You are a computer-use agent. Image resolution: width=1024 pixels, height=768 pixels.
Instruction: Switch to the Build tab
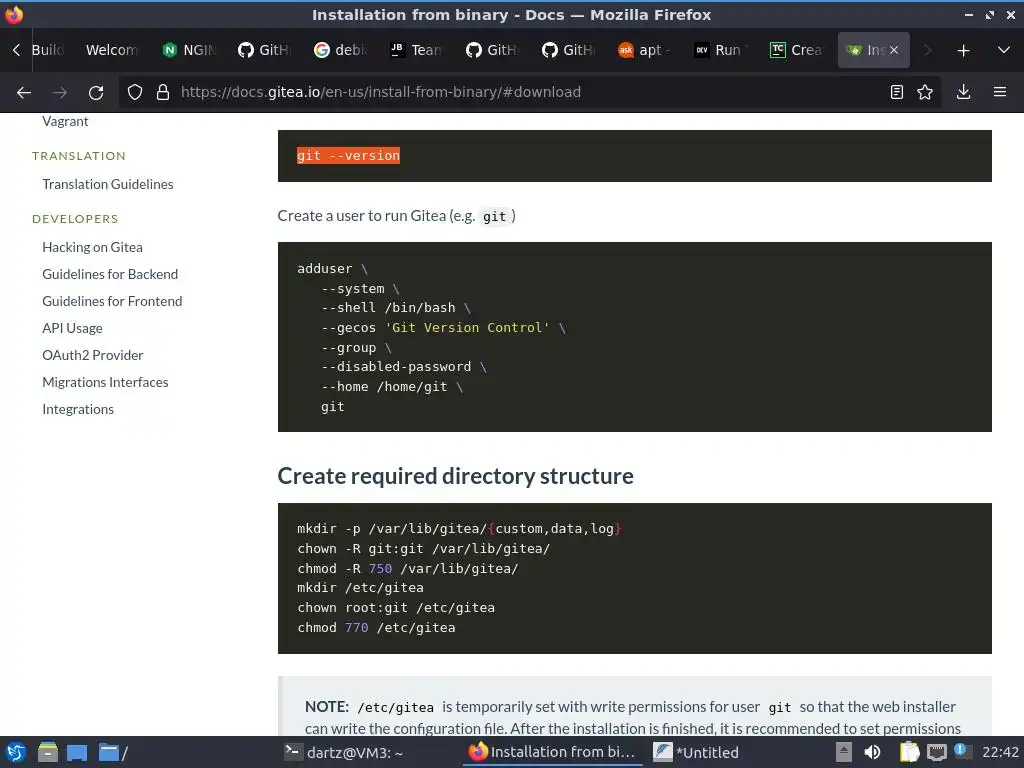pyautogui.click(x=49, y=50)
